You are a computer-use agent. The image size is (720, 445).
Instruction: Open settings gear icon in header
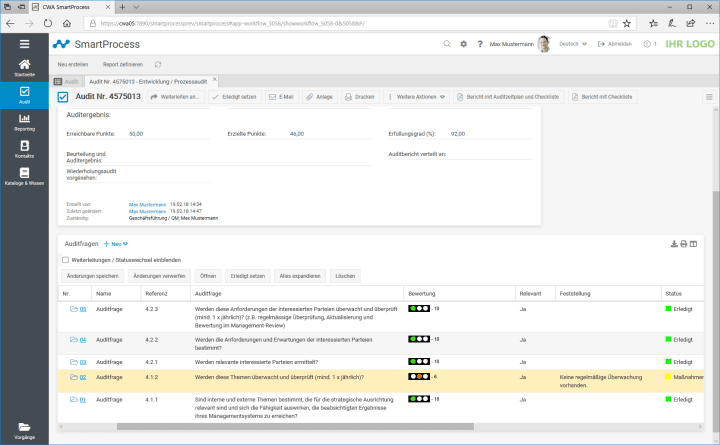coord(463,44)
